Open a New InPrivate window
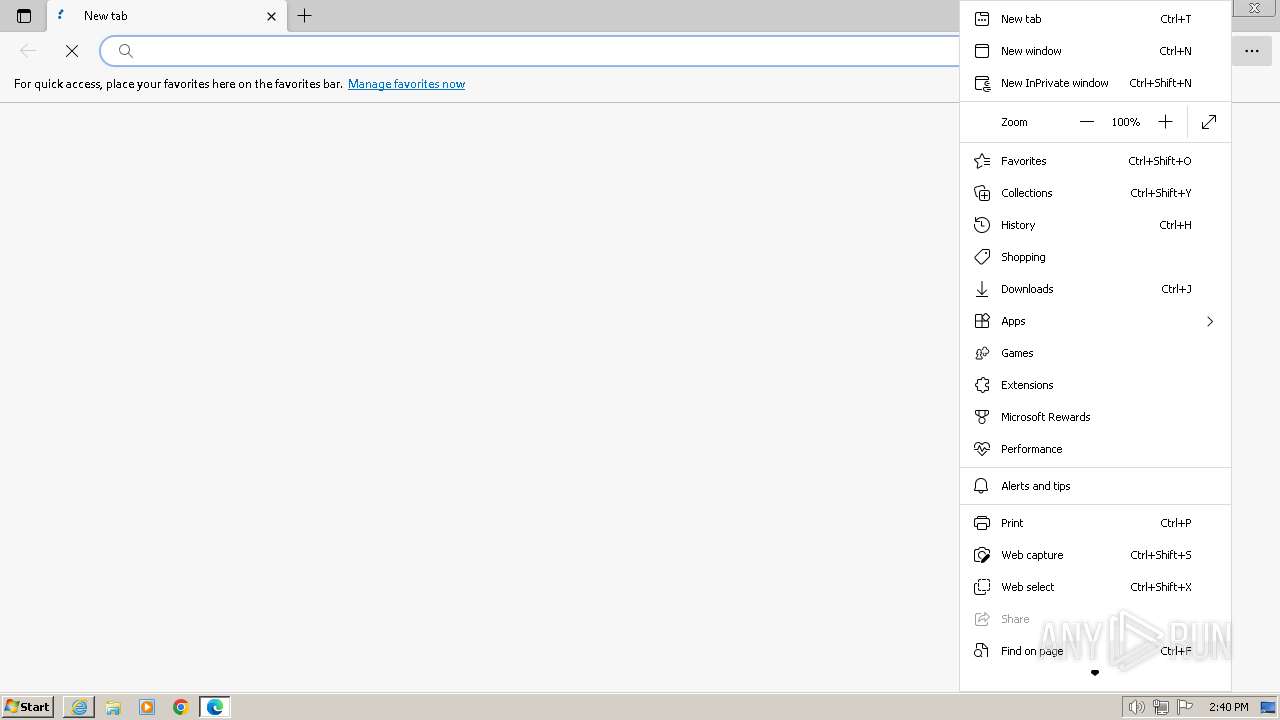Viewport: 1280px width, 720px height. tap(1095, 83)
